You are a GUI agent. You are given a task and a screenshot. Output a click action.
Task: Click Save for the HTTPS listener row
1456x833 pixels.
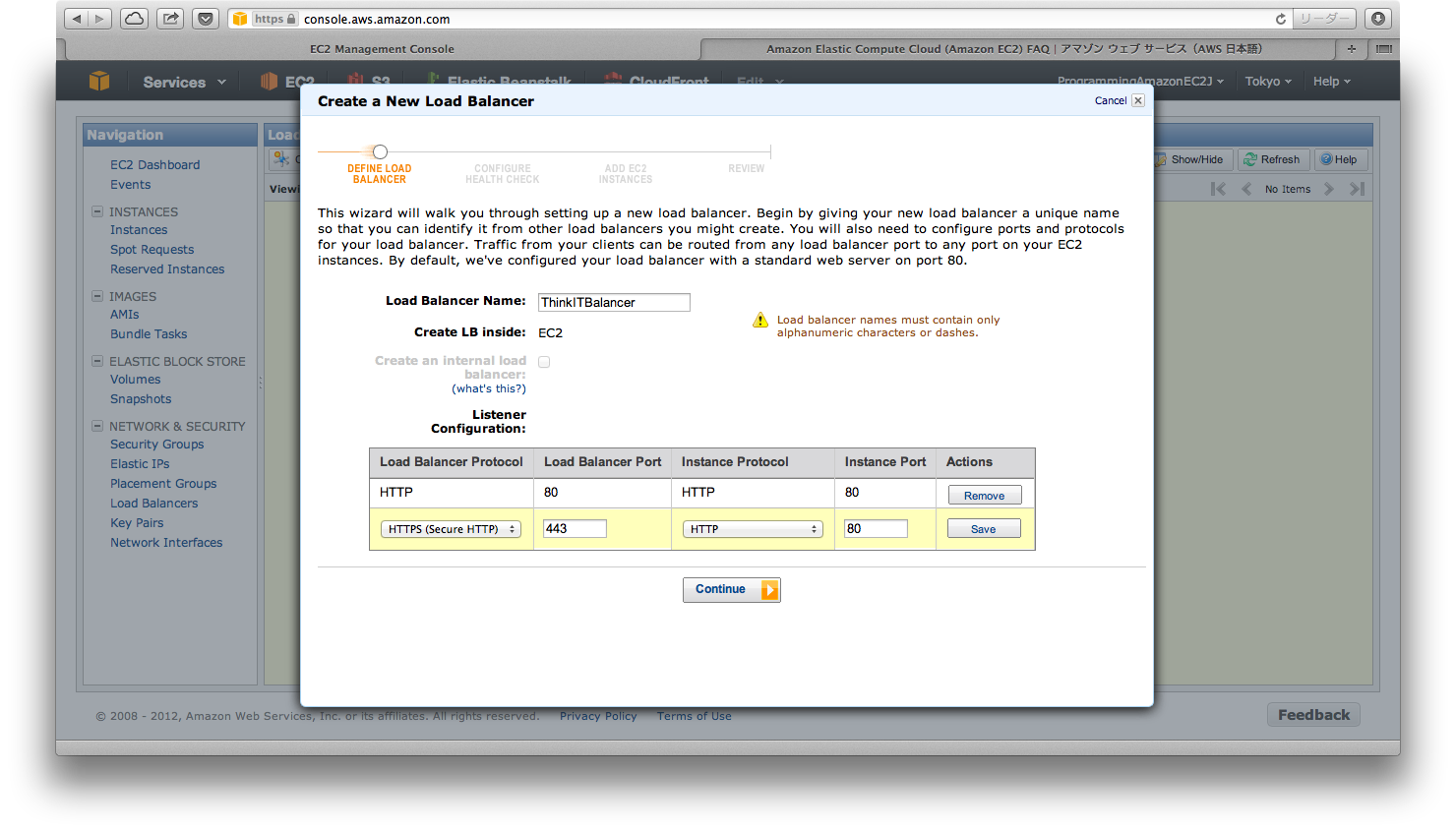click(x=984, y=529)
